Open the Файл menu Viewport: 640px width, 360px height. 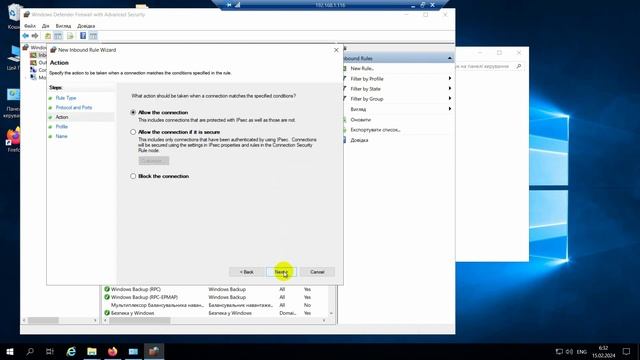tap(30, 26)
